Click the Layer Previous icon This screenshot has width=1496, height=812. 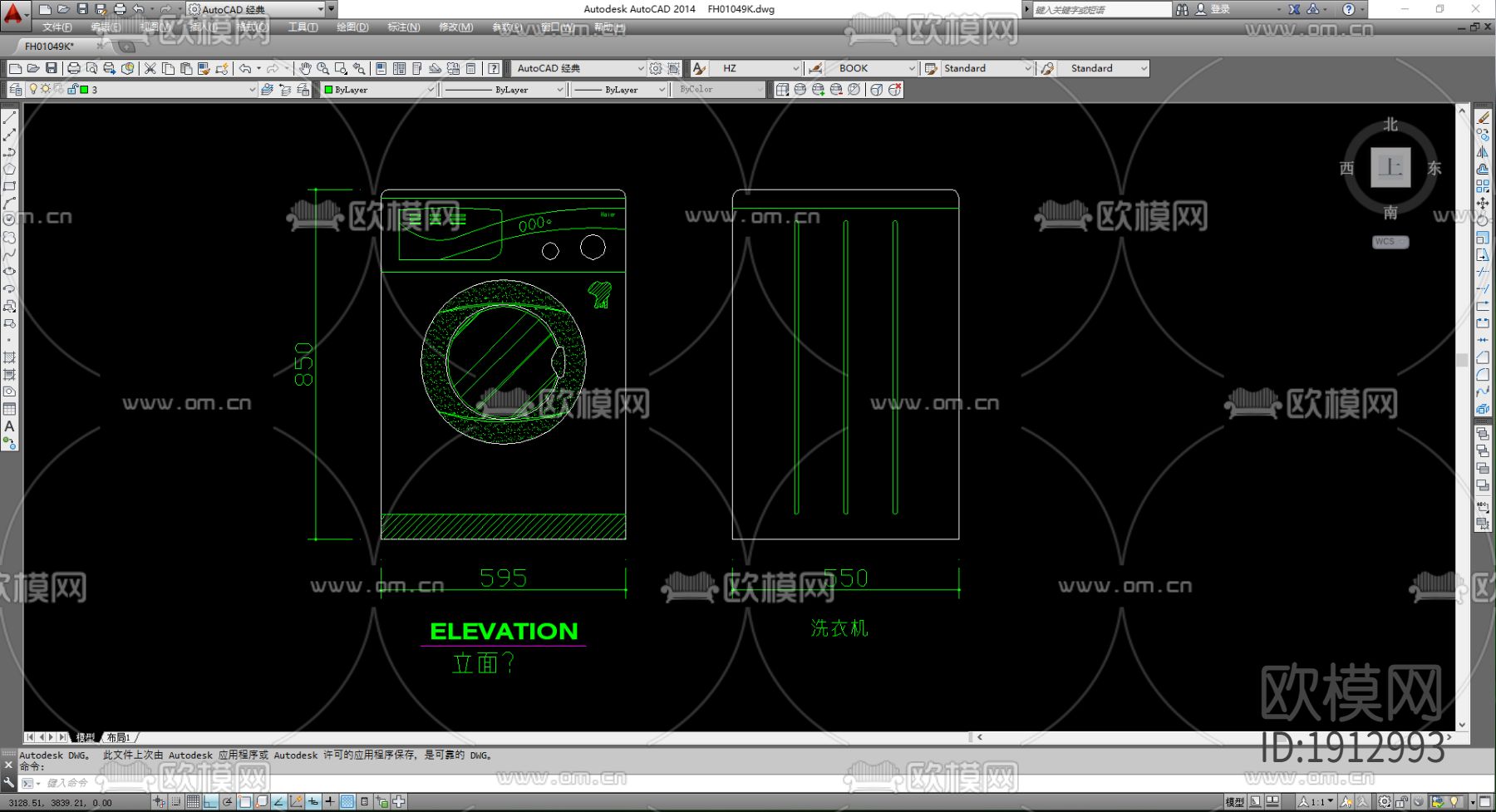(285, 90)
